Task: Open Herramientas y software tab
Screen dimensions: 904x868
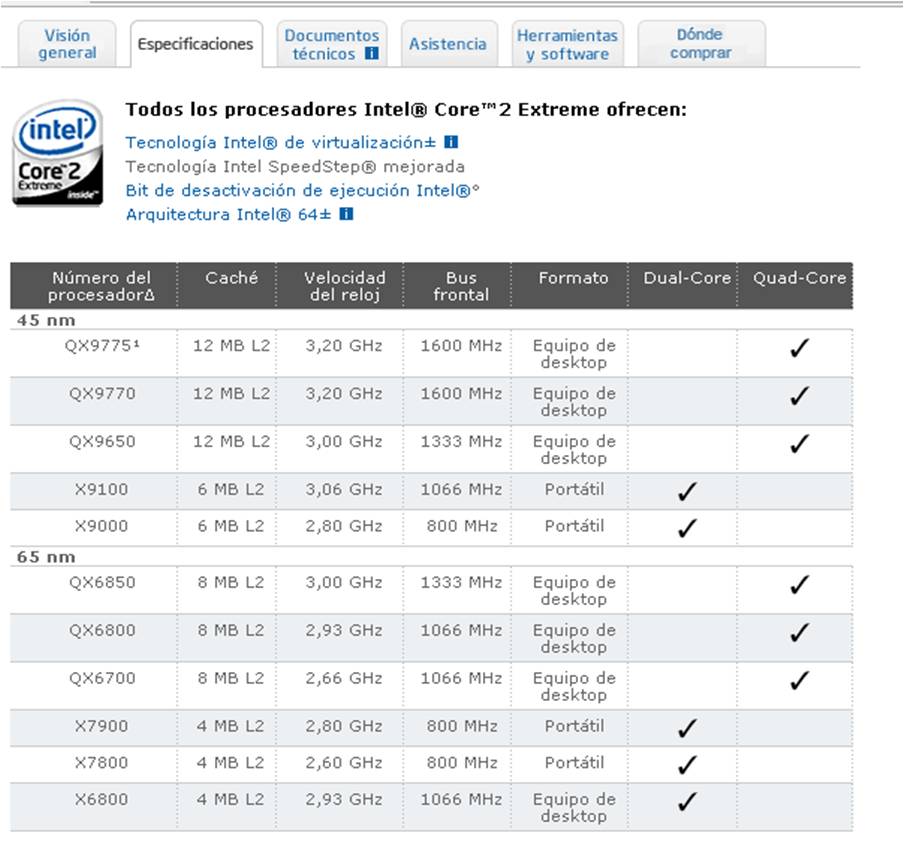Action: [x=567, y=44]
